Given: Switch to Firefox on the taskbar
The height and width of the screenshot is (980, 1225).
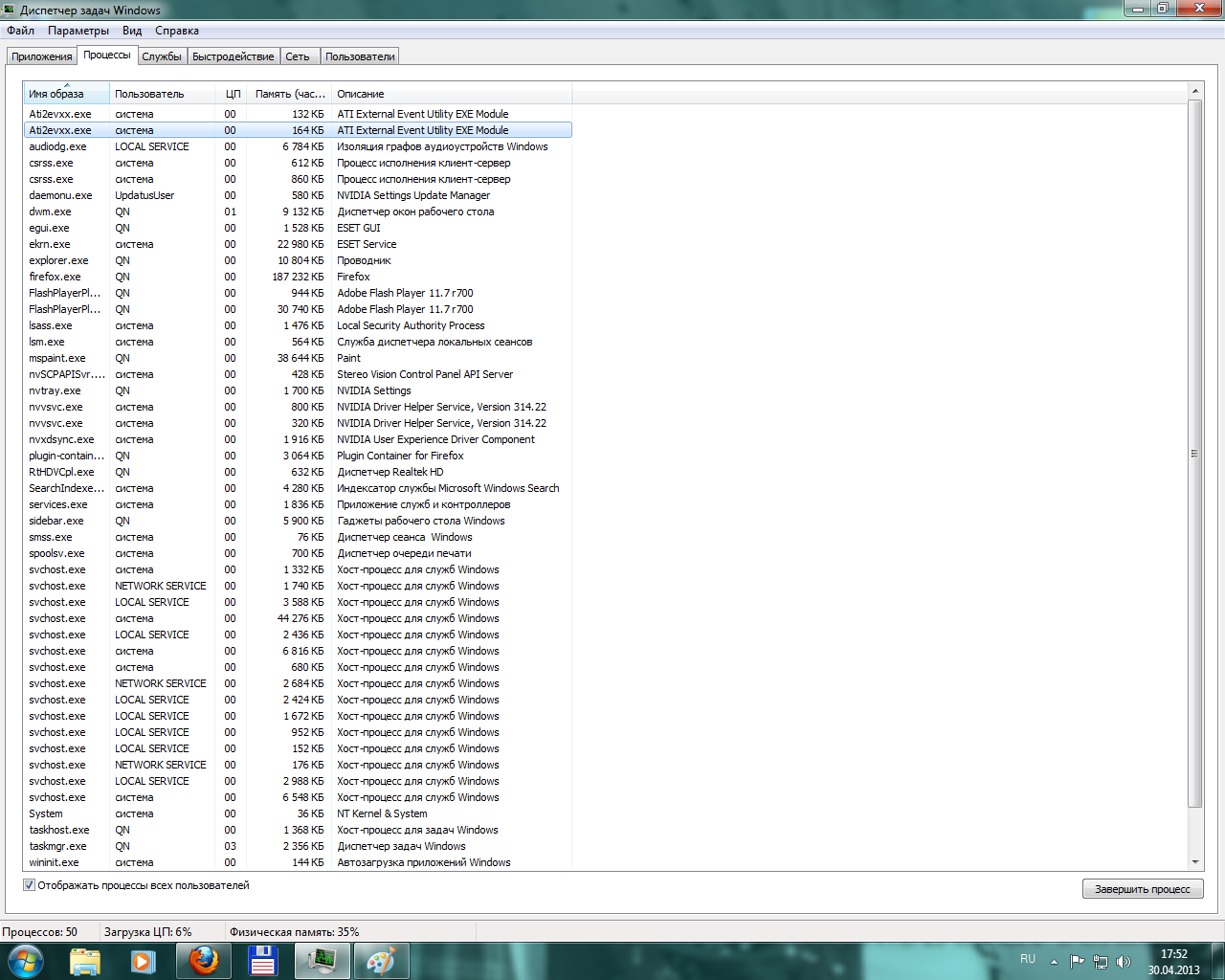Looking at the screenshot, I should pyautogui.click(x=204, y=961).
